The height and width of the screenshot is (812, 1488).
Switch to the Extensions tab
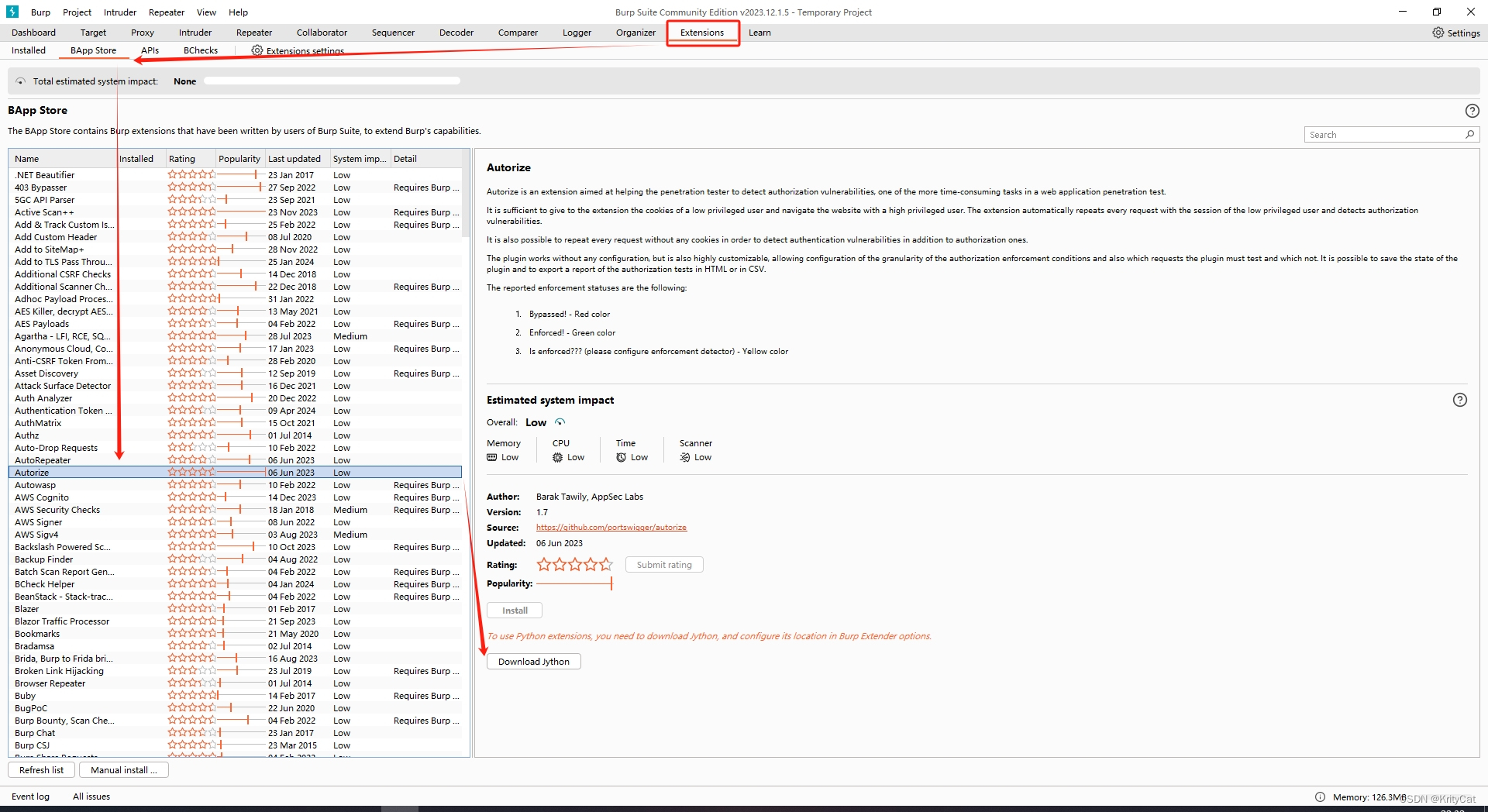[702, 33]
